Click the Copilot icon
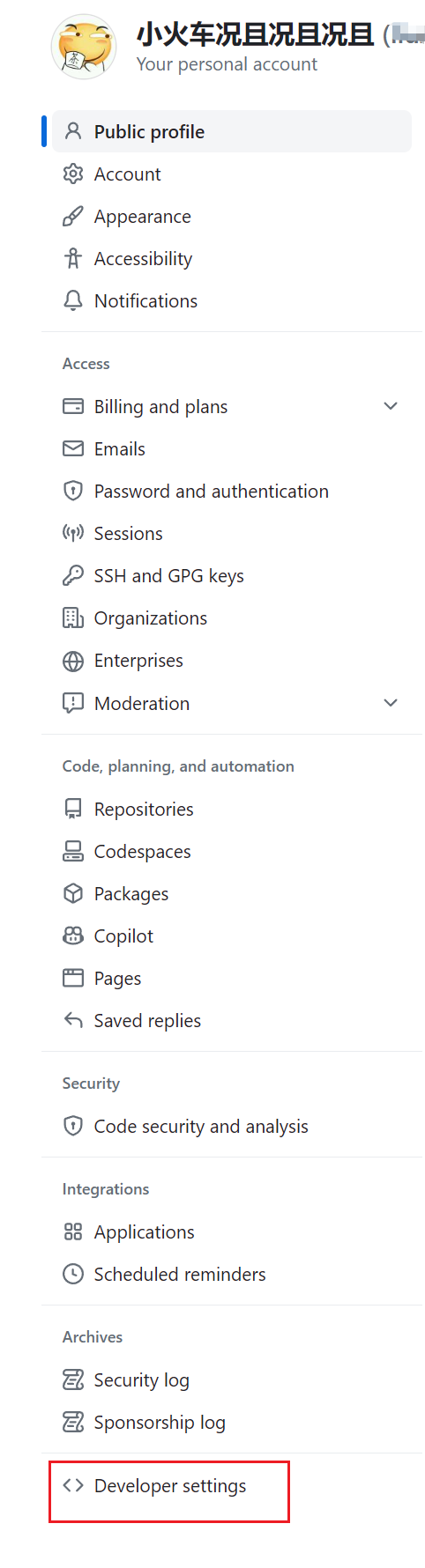 click(x=73, y=936)
